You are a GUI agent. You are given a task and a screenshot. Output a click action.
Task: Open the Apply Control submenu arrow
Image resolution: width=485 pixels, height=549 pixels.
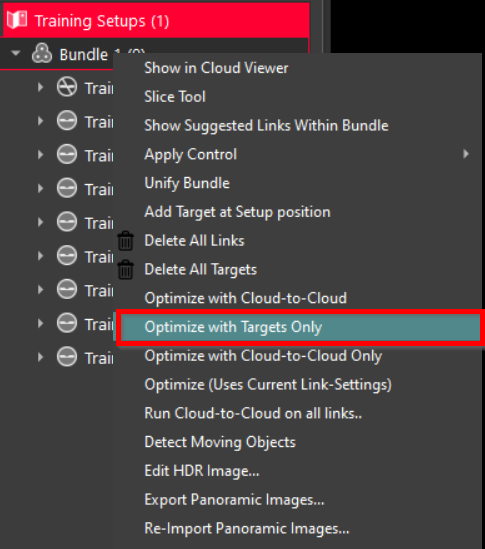[x=465, y=154]
